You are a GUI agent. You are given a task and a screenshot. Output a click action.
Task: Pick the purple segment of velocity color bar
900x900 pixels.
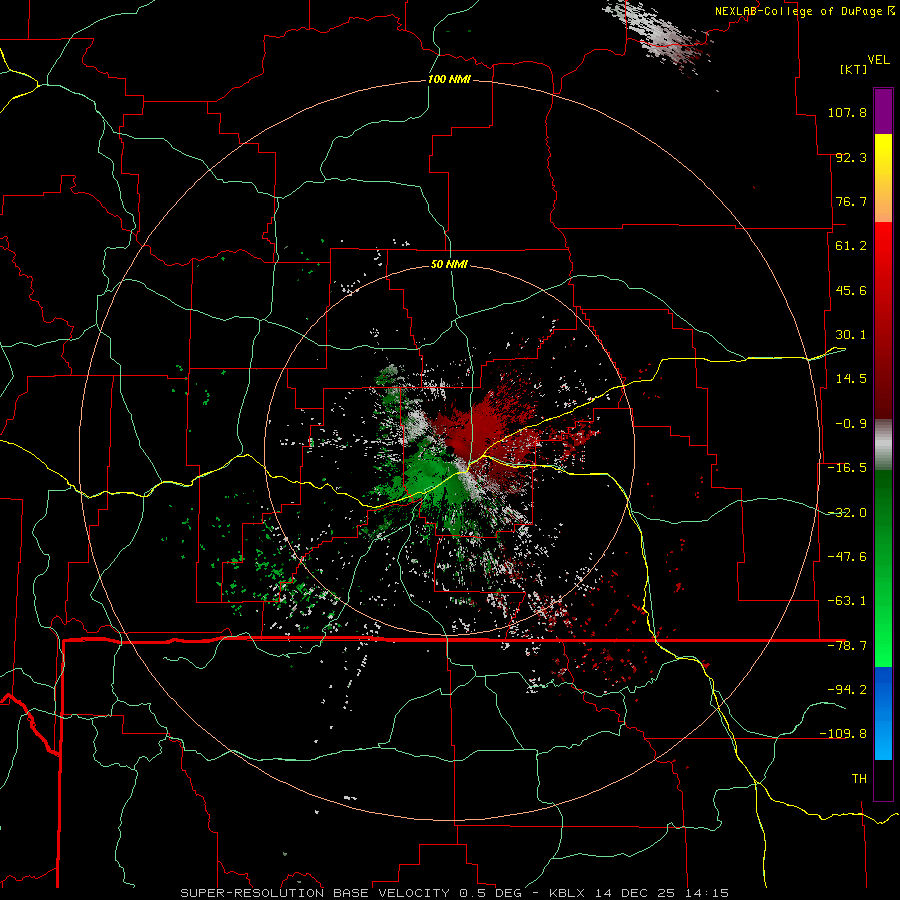point(883,111)
